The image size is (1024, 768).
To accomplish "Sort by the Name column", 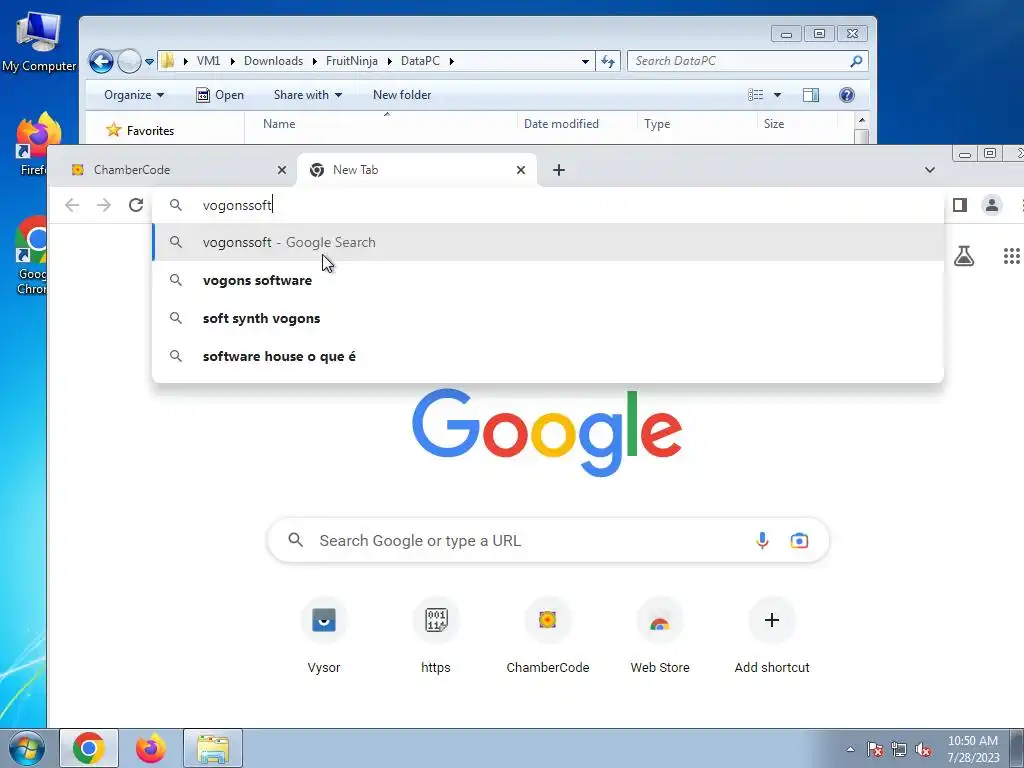I will click(381, 123).
